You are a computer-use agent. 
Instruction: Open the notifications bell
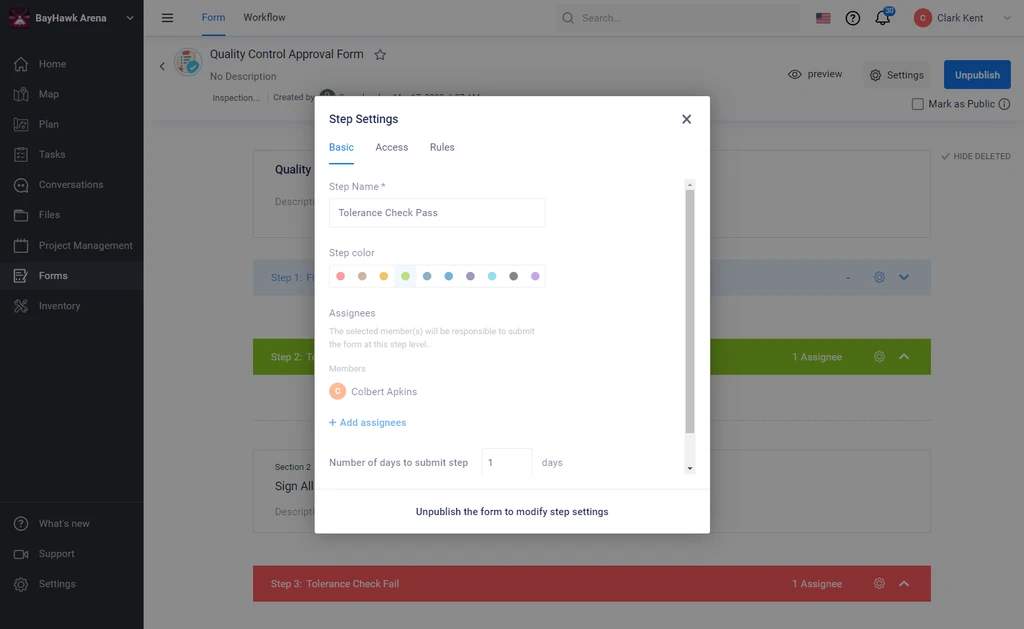pyautogui.click(x=883, y=18)
